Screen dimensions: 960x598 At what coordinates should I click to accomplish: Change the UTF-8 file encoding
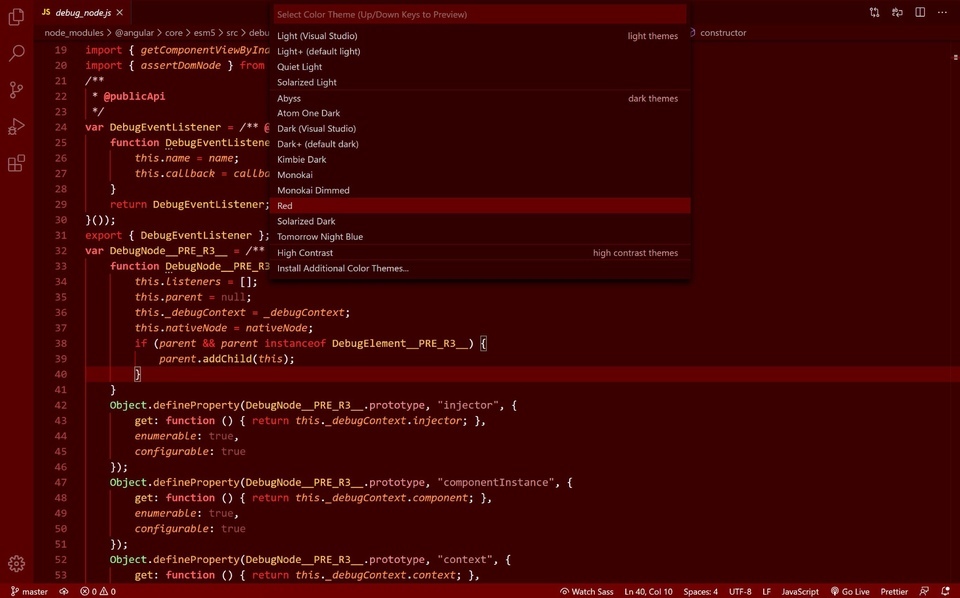740,591
